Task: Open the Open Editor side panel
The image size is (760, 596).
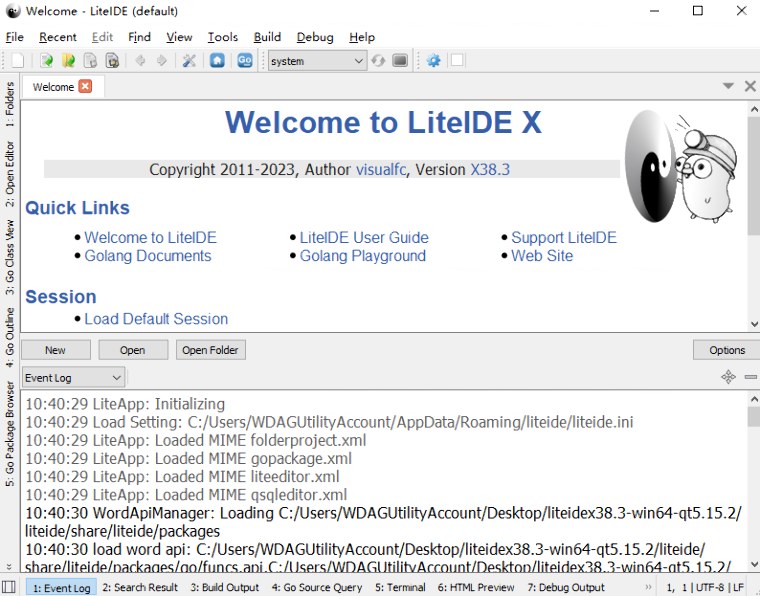Action: (10, 174)
